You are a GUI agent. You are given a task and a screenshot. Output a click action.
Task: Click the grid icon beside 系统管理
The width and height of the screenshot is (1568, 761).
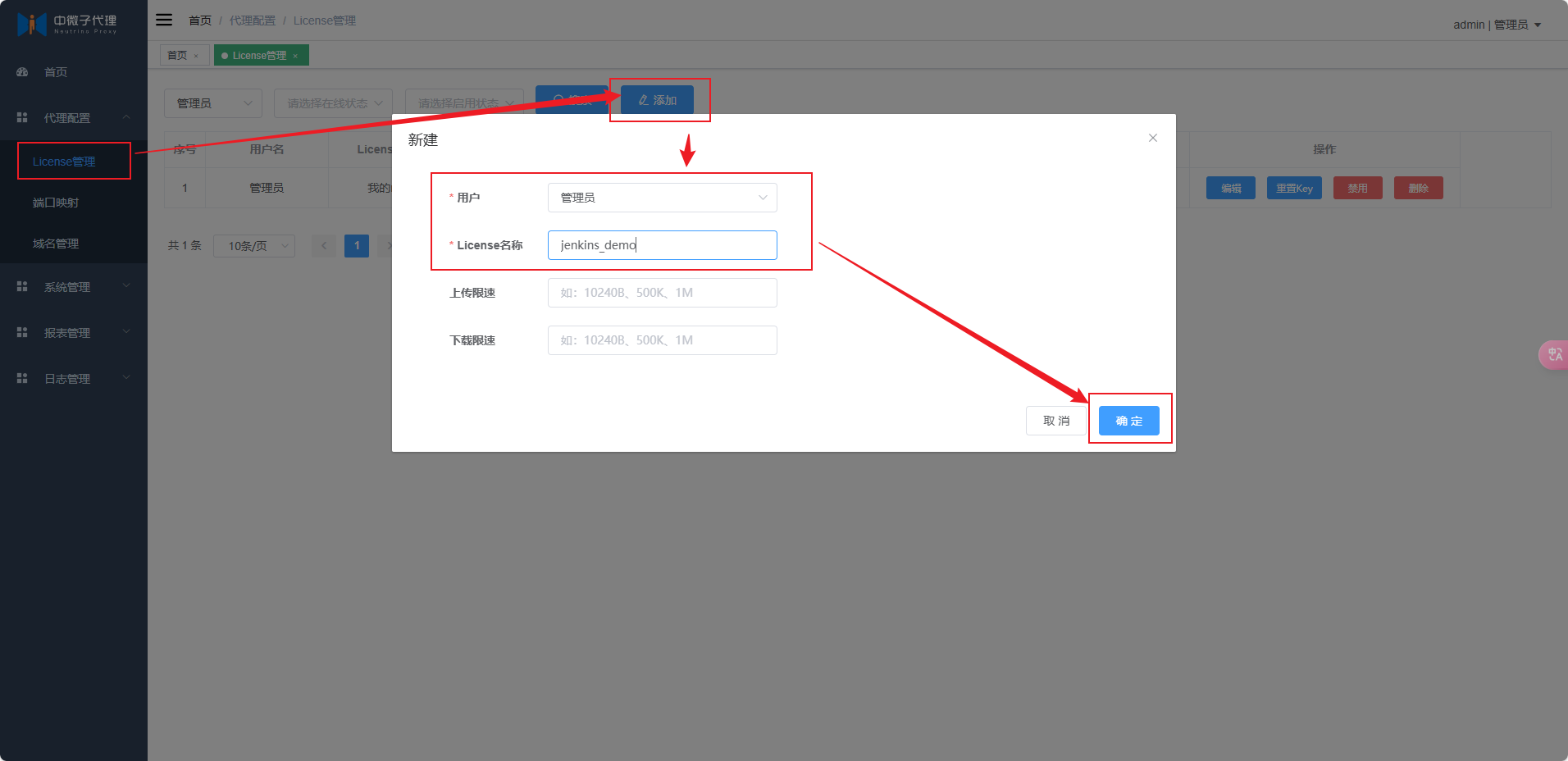22,287
